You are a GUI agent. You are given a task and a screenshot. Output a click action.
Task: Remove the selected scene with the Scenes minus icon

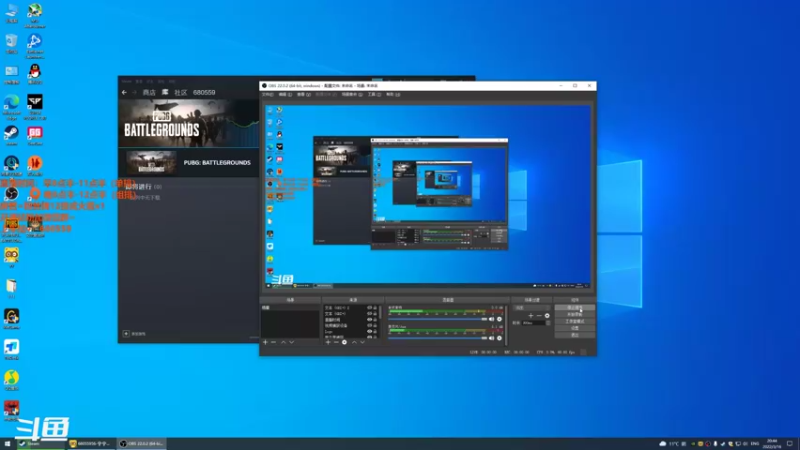point(274,342)
